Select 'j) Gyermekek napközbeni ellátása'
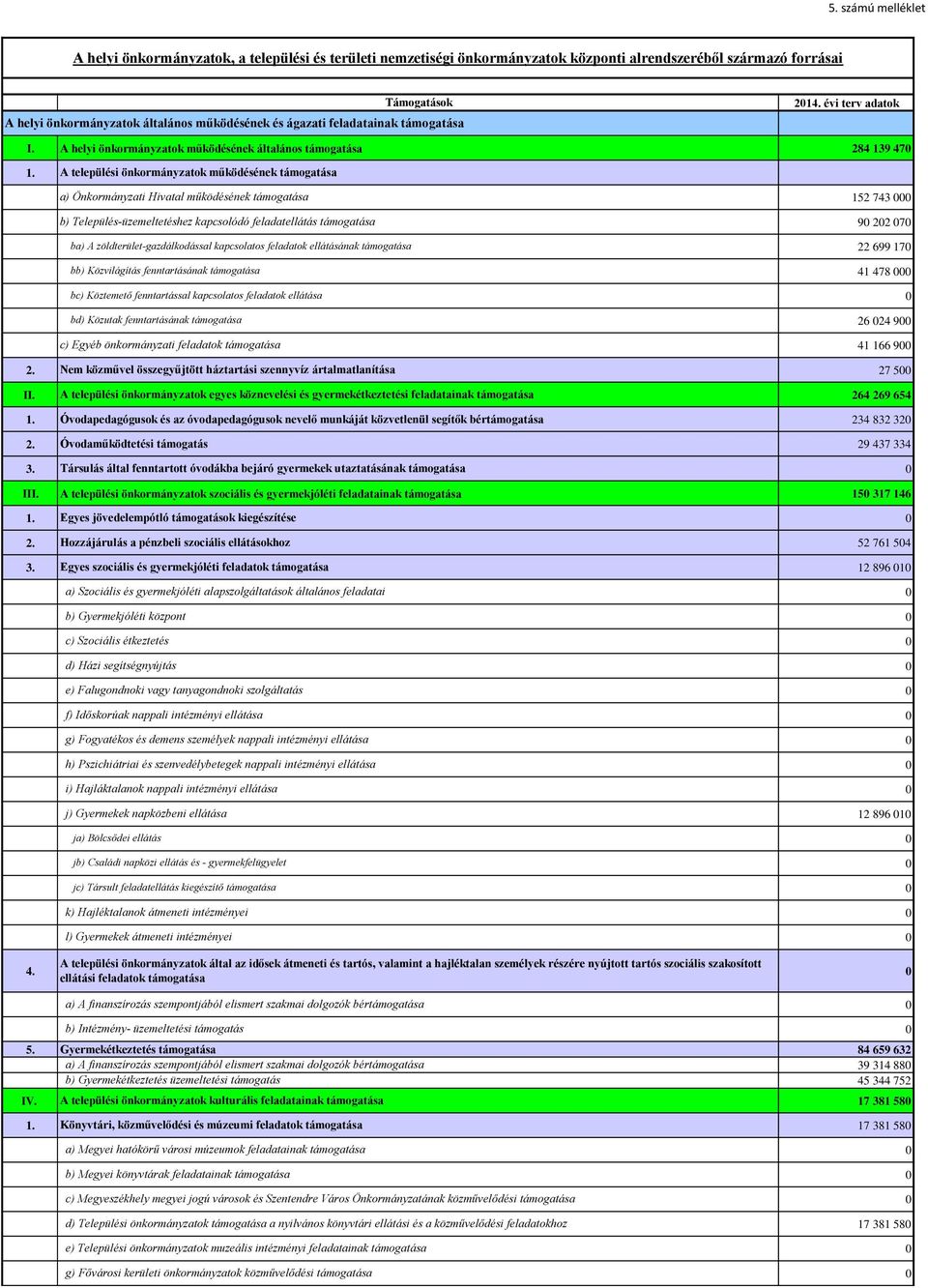Viewport: 928px width, 1288px height. click(x=146, y=813)
